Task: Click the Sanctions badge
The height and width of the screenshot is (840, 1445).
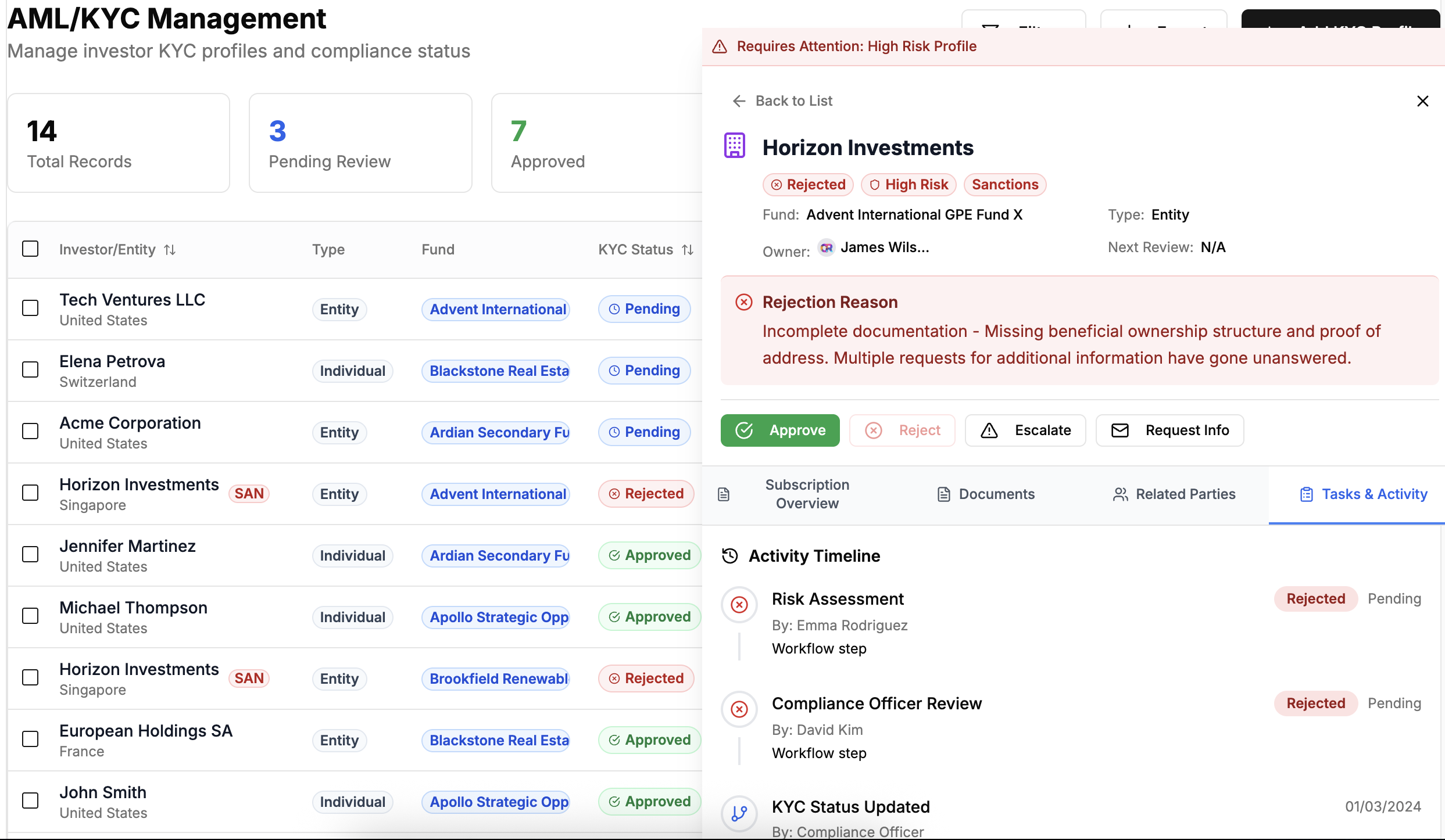Action: click(1005, 185)
